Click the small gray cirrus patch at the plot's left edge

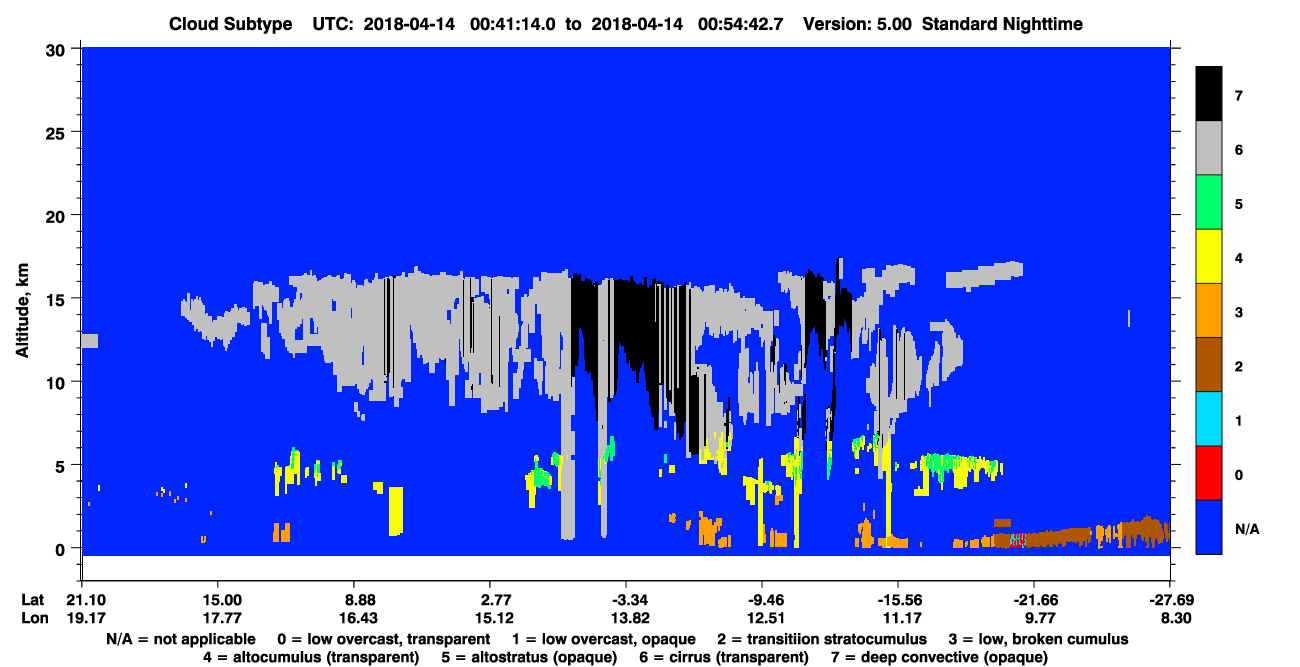click(89, 341)
